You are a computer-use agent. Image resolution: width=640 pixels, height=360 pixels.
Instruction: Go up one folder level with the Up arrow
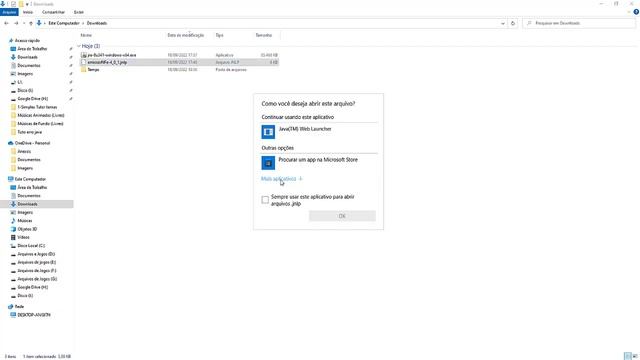(31, 23)
